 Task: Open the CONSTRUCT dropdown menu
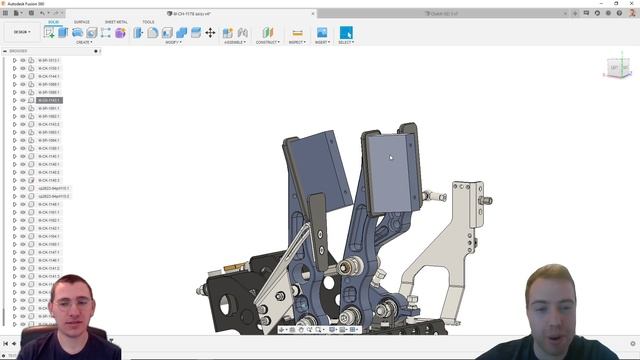pyautogui.click(x=268, y=42)
